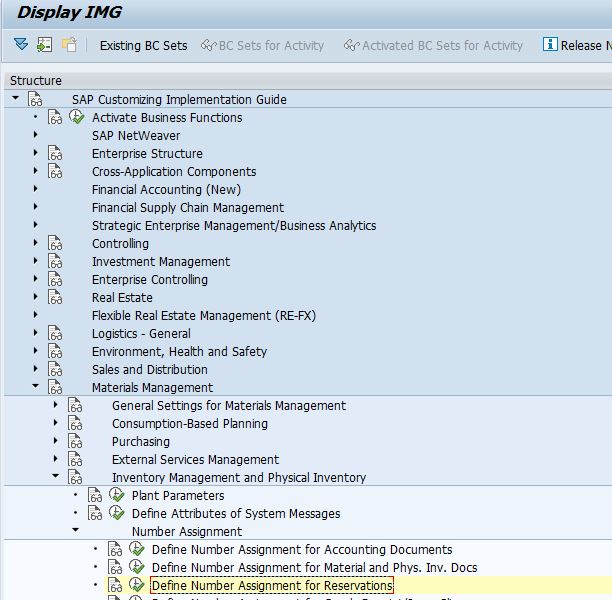Select the Real Estate tree entry
Screen dimensions: 612x600
(x=122, y=297)
